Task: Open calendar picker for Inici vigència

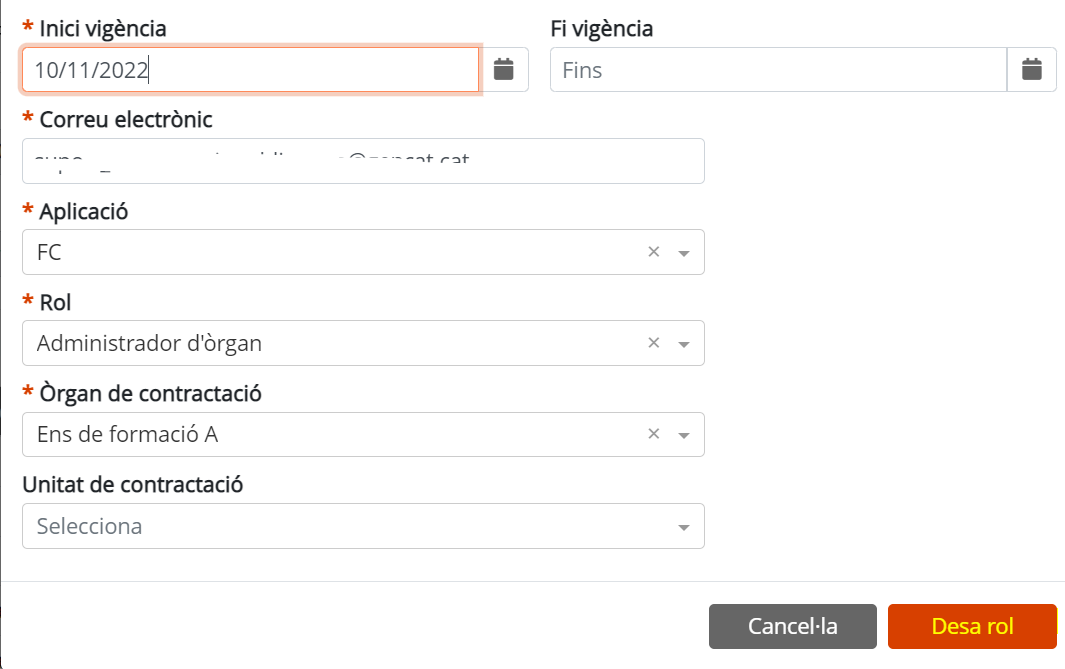Action: [503, 69]
